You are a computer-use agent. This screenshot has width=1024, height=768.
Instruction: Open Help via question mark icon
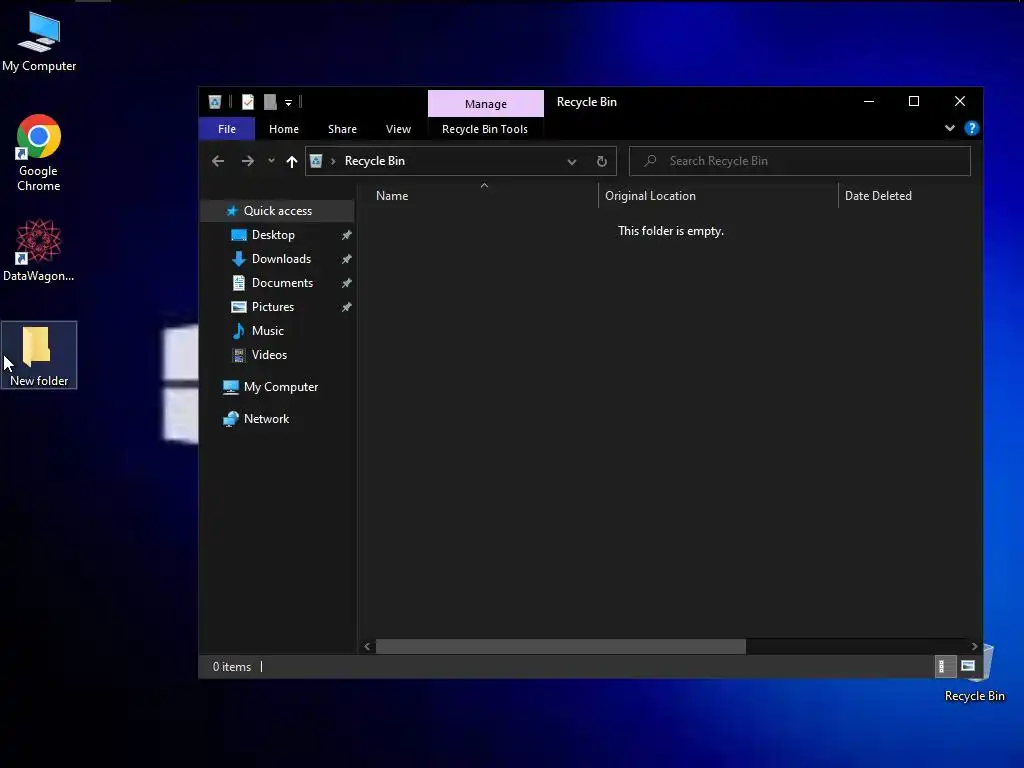point(972,128)
